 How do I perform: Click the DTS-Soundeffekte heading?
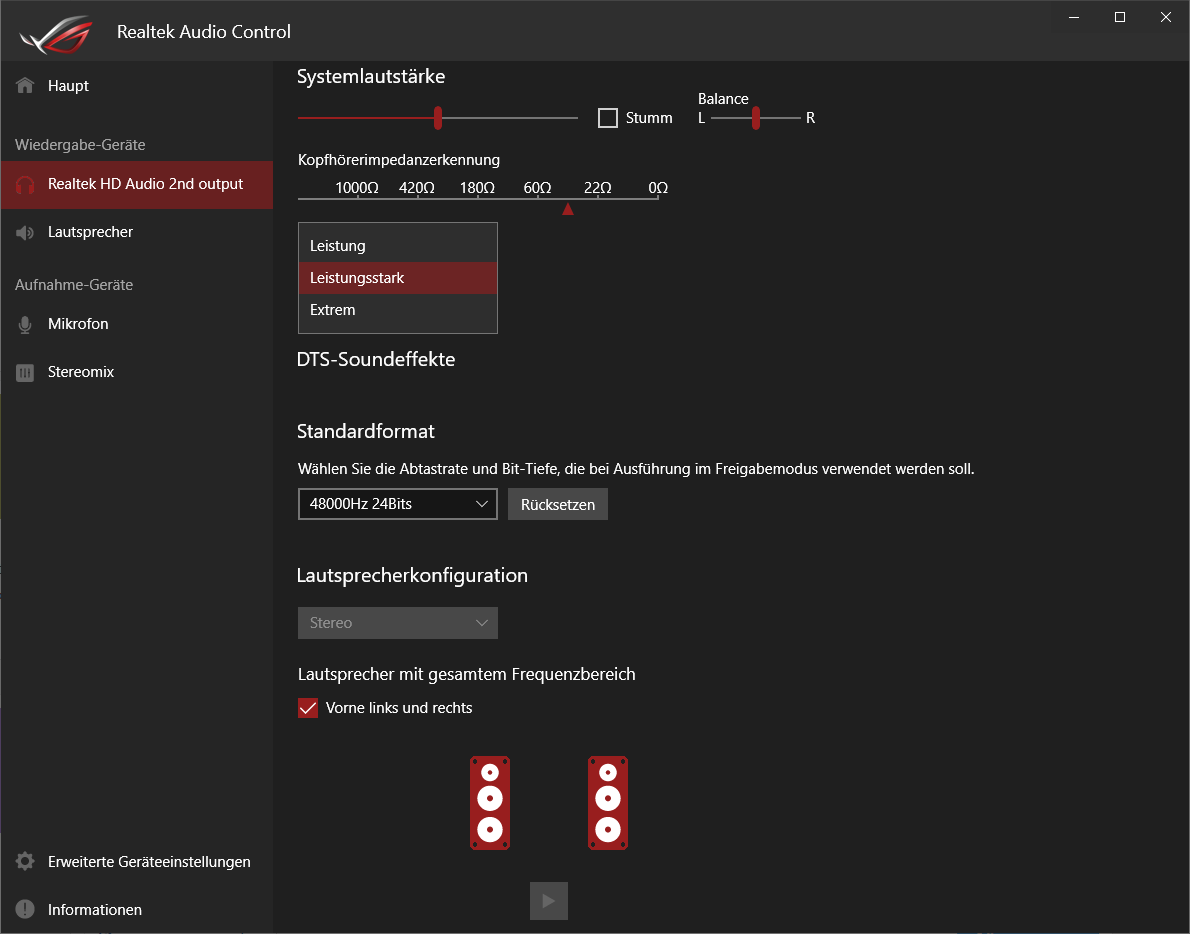coord(376,360)
